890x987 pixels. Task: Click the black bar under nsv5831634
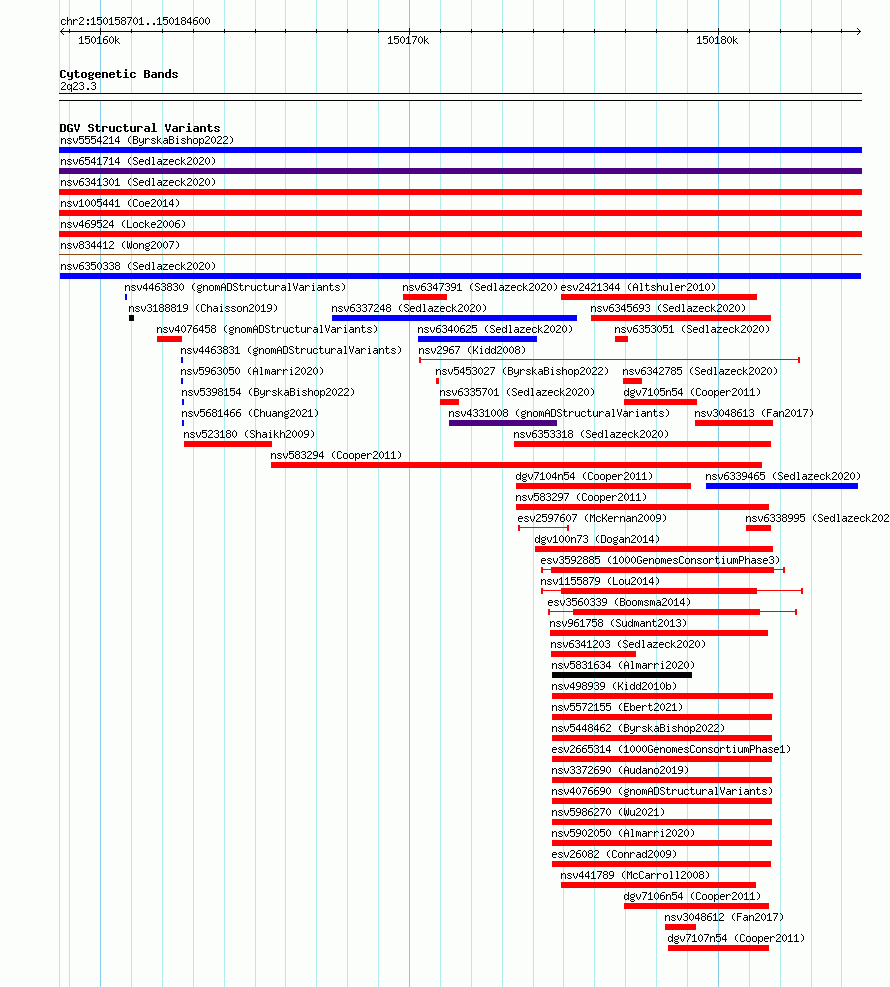[x=622, y=675]
